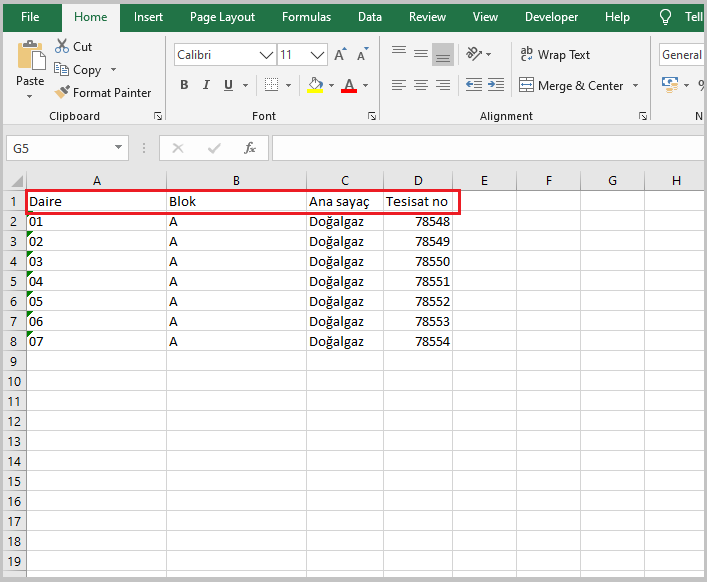Increase font size with the larger A
The height and width of the screenshot is (582, 707).
coord(340,55)
